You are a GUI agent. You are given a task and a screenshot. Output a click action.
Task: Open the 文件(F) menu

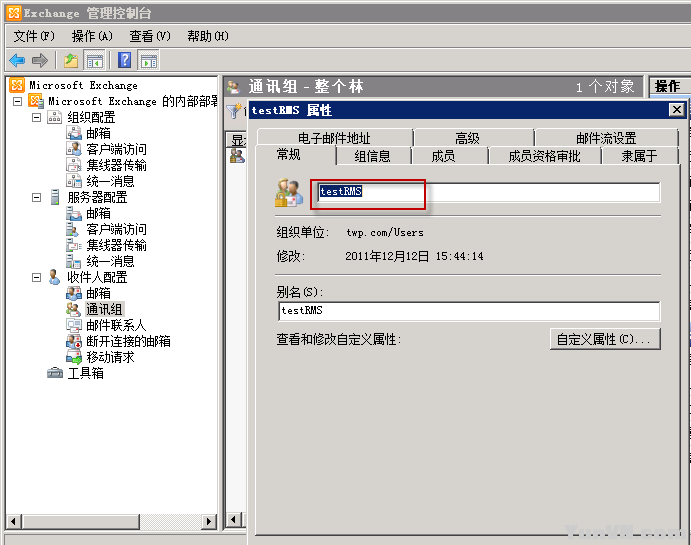(x=34, y=36)
